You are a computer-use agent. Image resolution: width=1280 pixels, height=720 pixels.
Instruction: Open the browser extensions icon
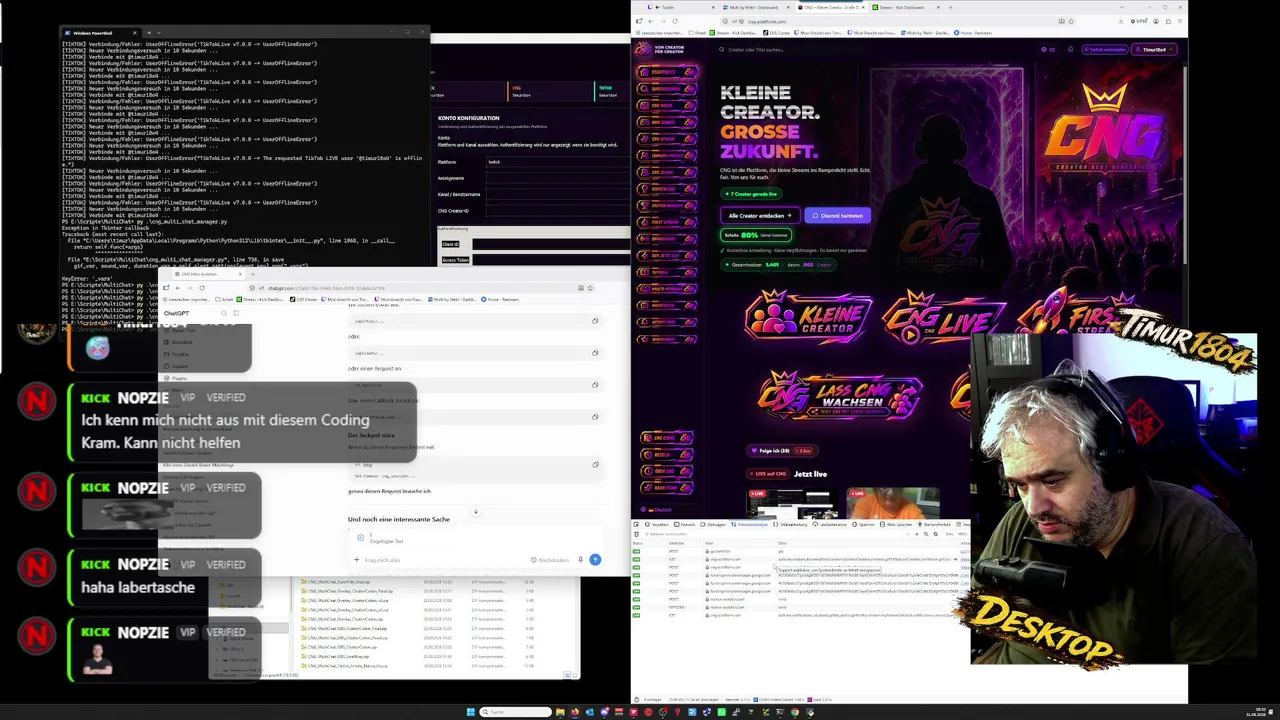1169,21
